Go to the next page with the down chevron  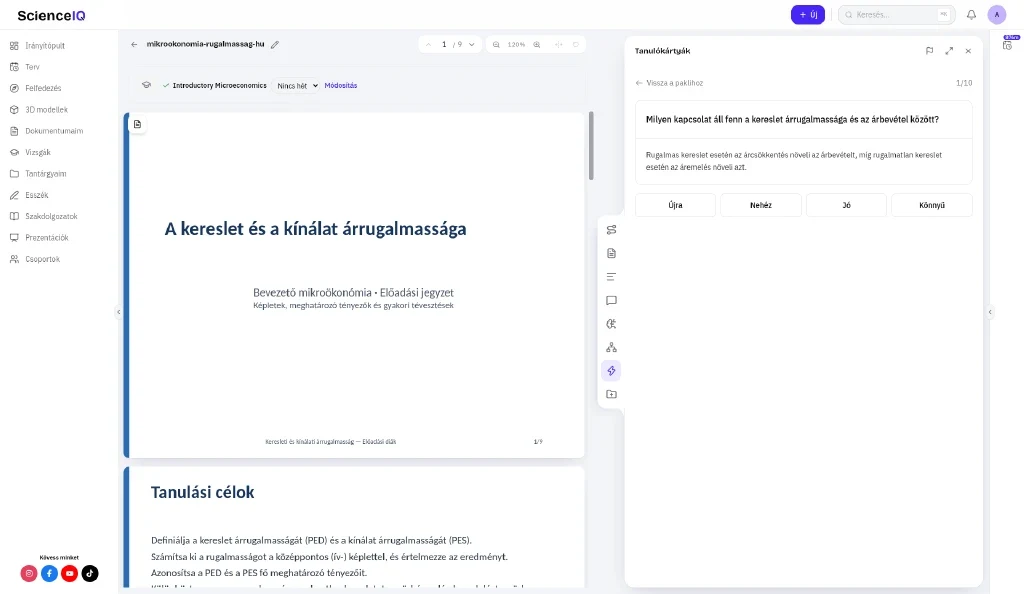(x=472, y=44)
